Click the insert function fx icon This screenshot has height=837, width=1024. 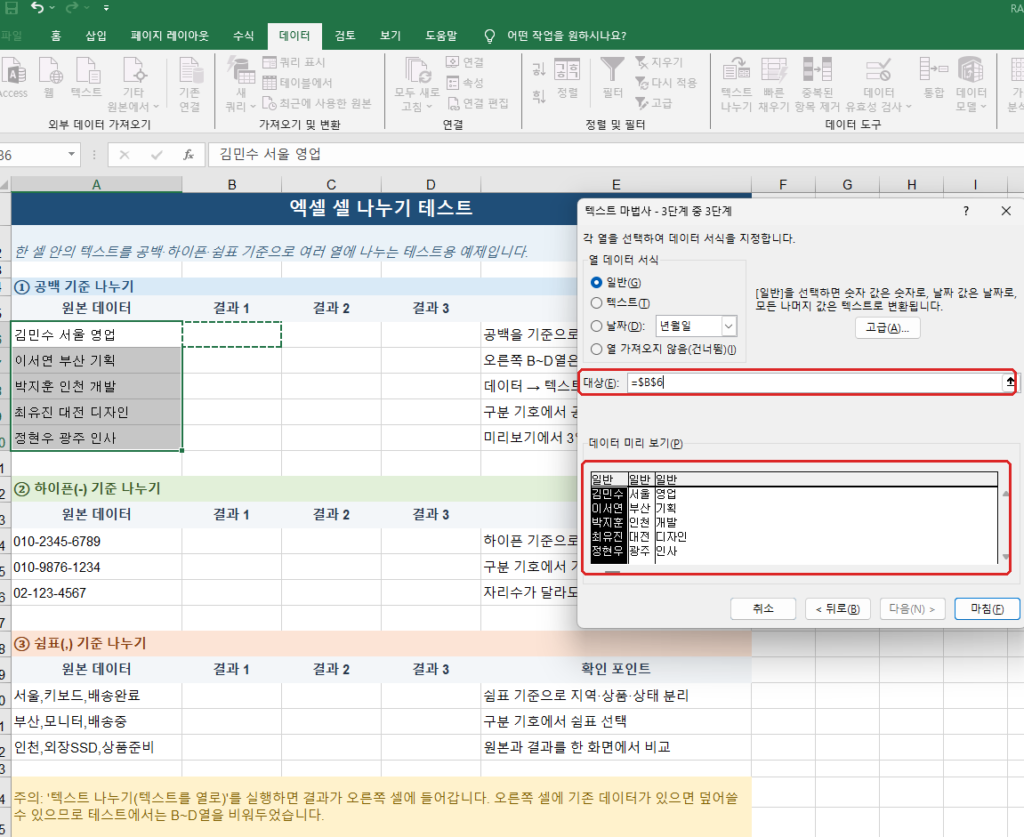click(188, 155)
